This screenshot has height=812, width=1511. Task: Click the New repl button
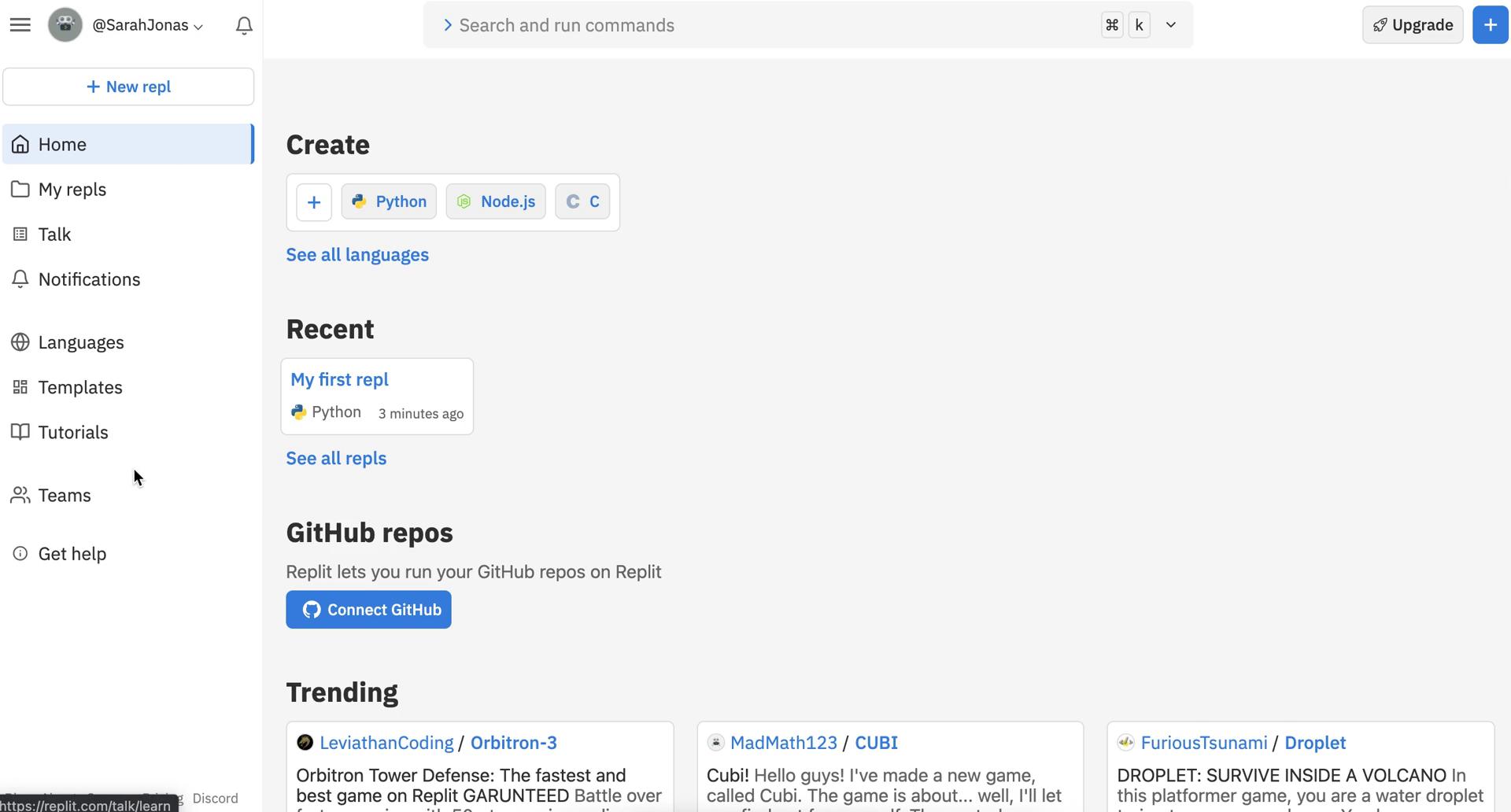click(128, 87)
